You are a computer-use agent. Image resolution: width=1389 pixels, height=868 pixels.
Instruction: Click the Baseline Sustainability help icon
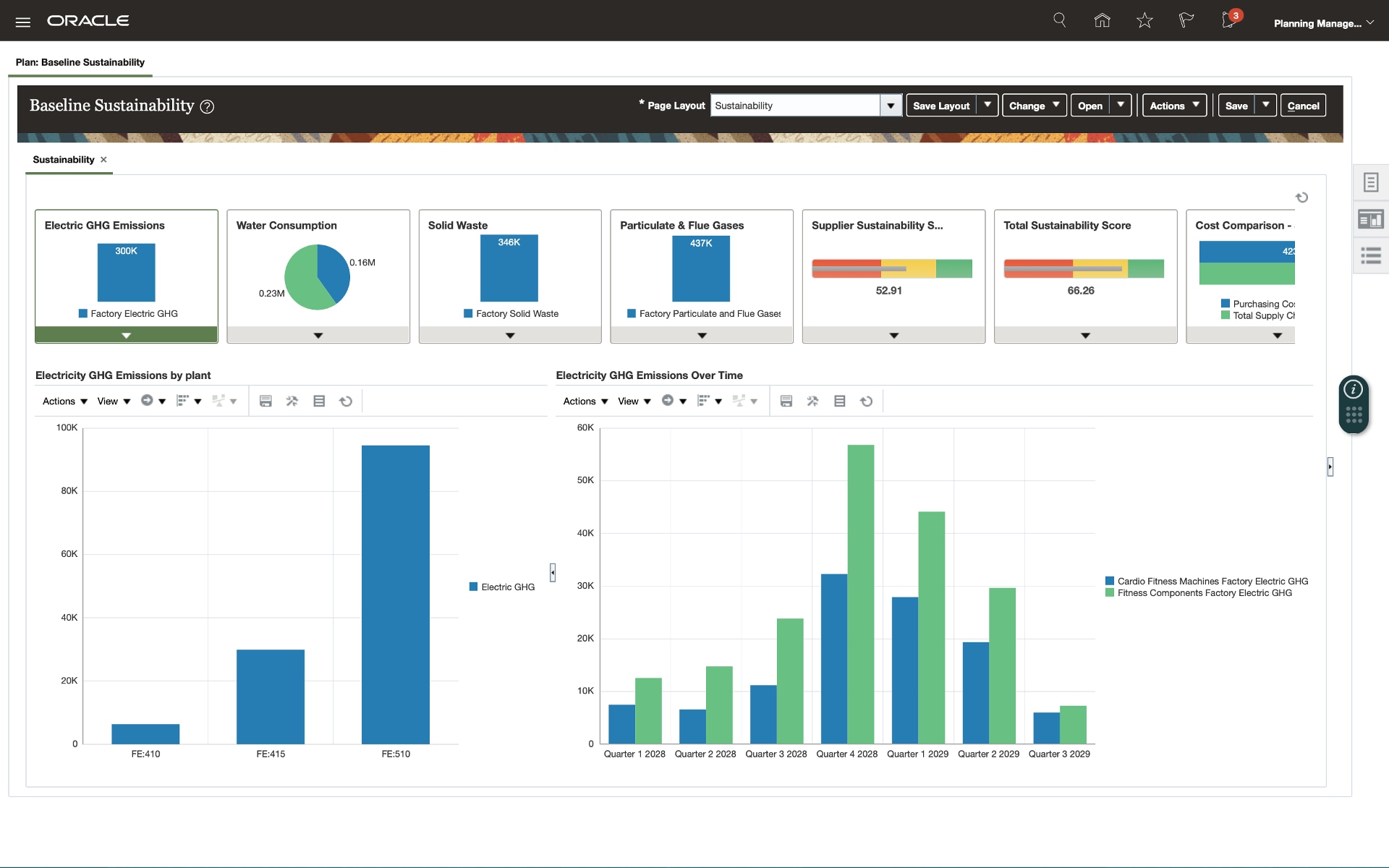click(x=207, y=107)
